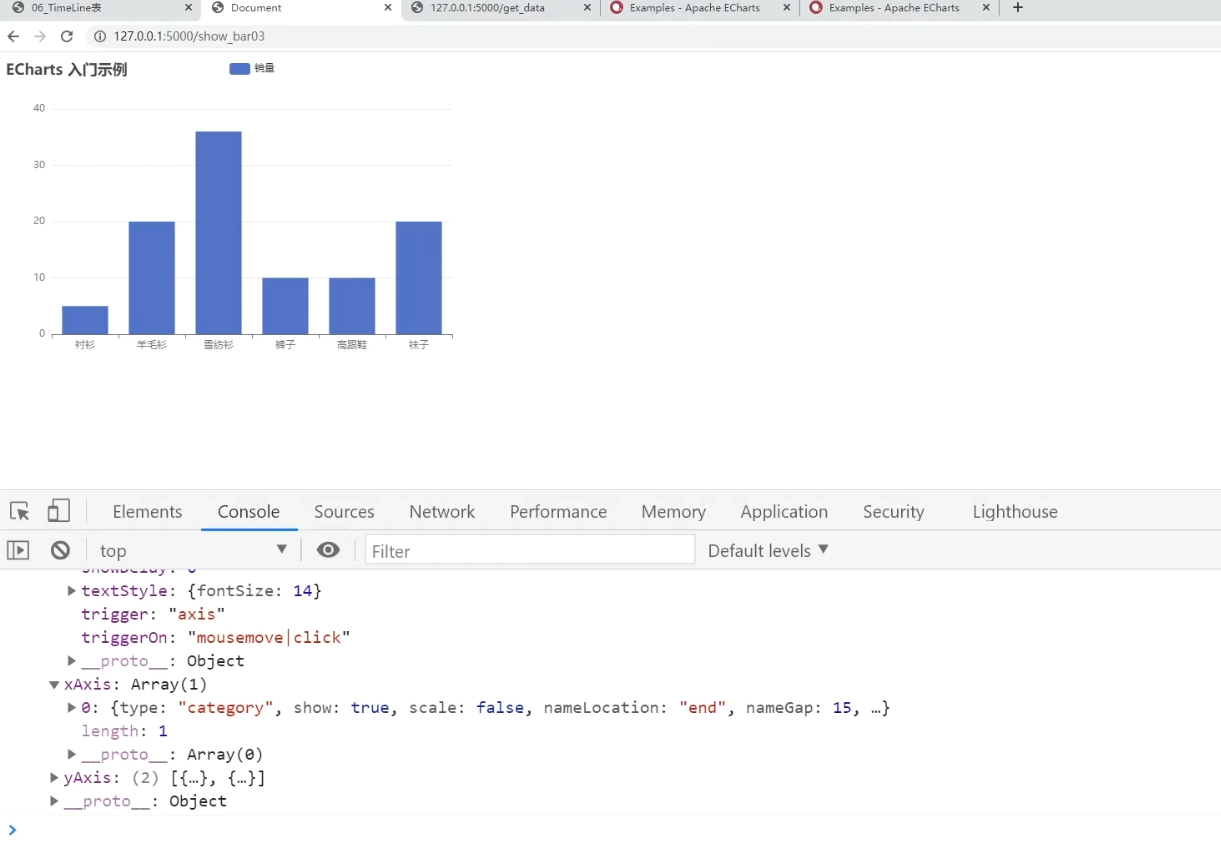The width and height of the screenshot is (1221, 855).
Task: Close the 127.0.0.1:5000/get_data tab
Action: [587, 7]
